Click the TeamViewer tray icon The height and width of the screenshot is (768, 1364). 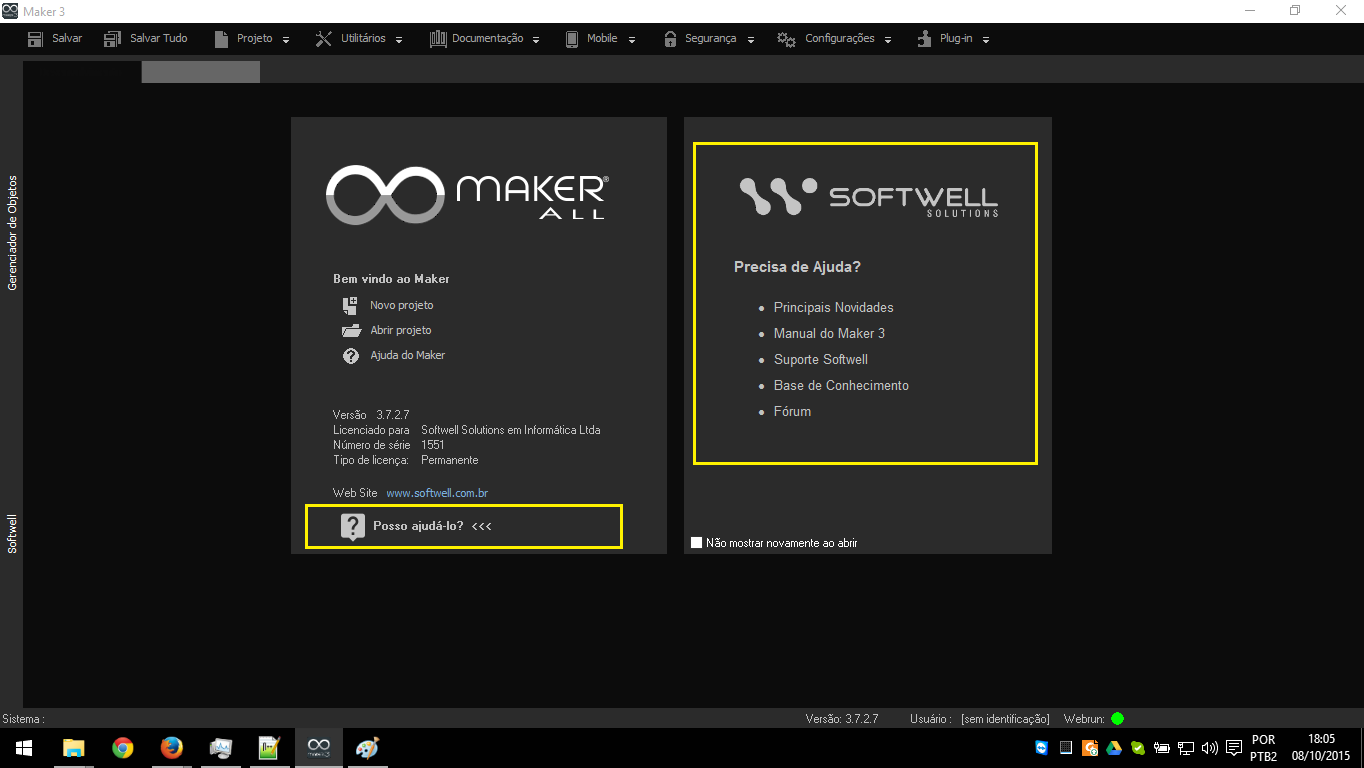point(1042,748)
